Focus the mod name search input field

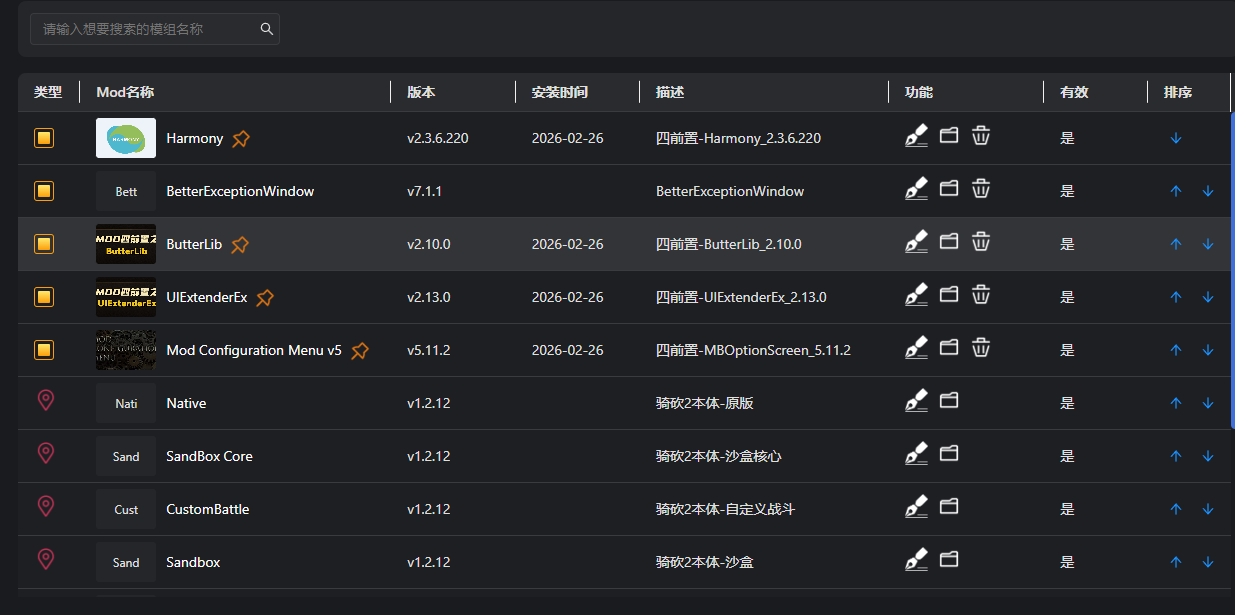[145, 29]
